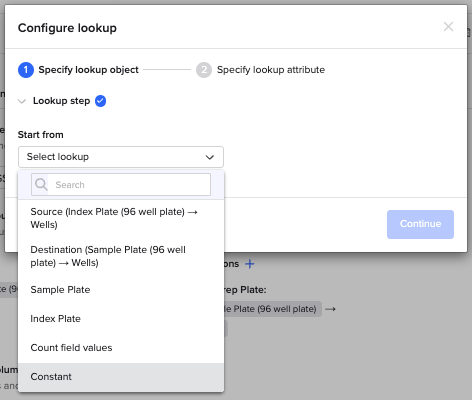Click the blue plus icon behind the dialog
The width and height of the screenshot is (472, 400).
[x=250, y=264]
